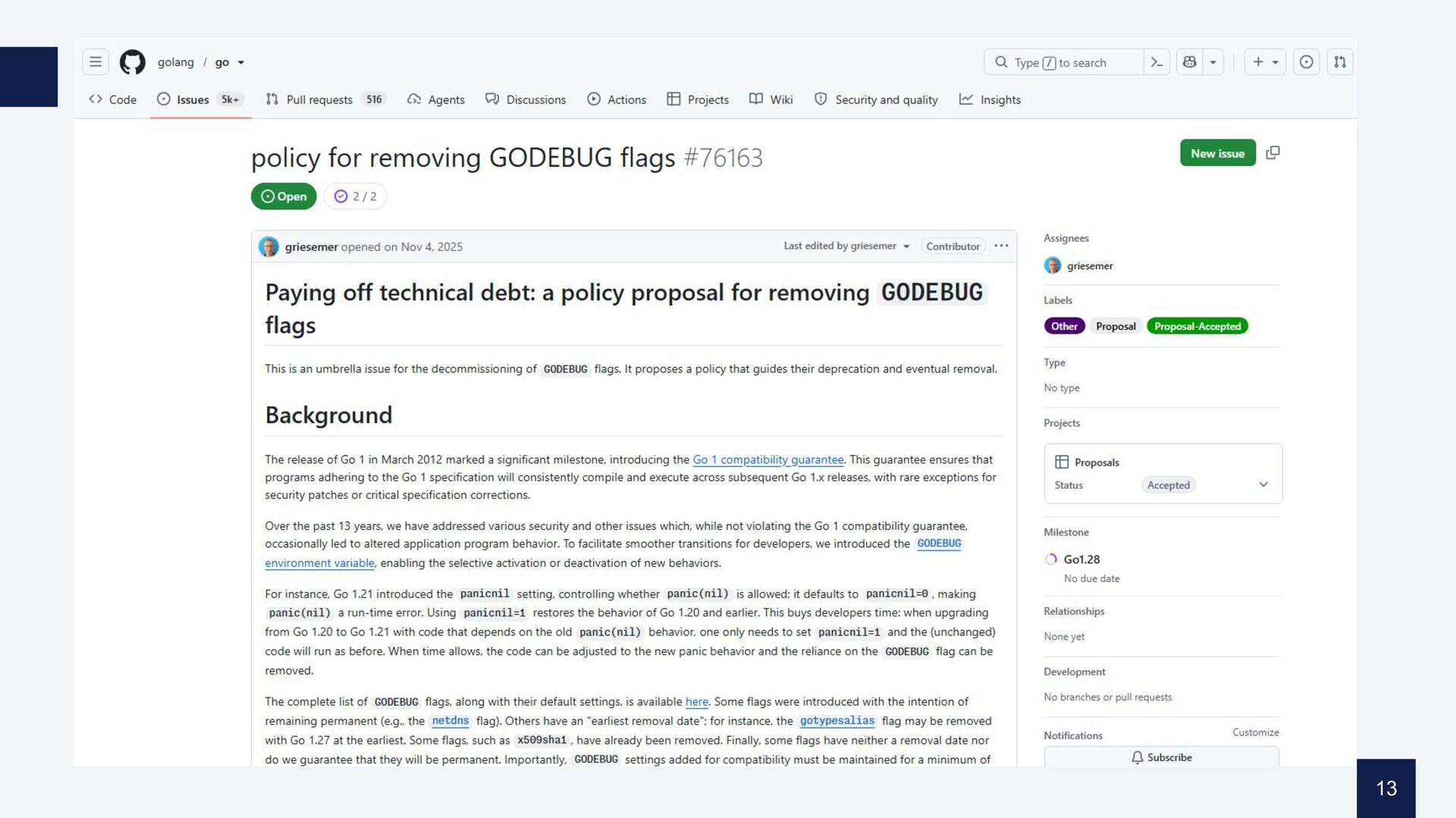Expand the Copilot dropdown arrow

click(x=1213, y=62)
